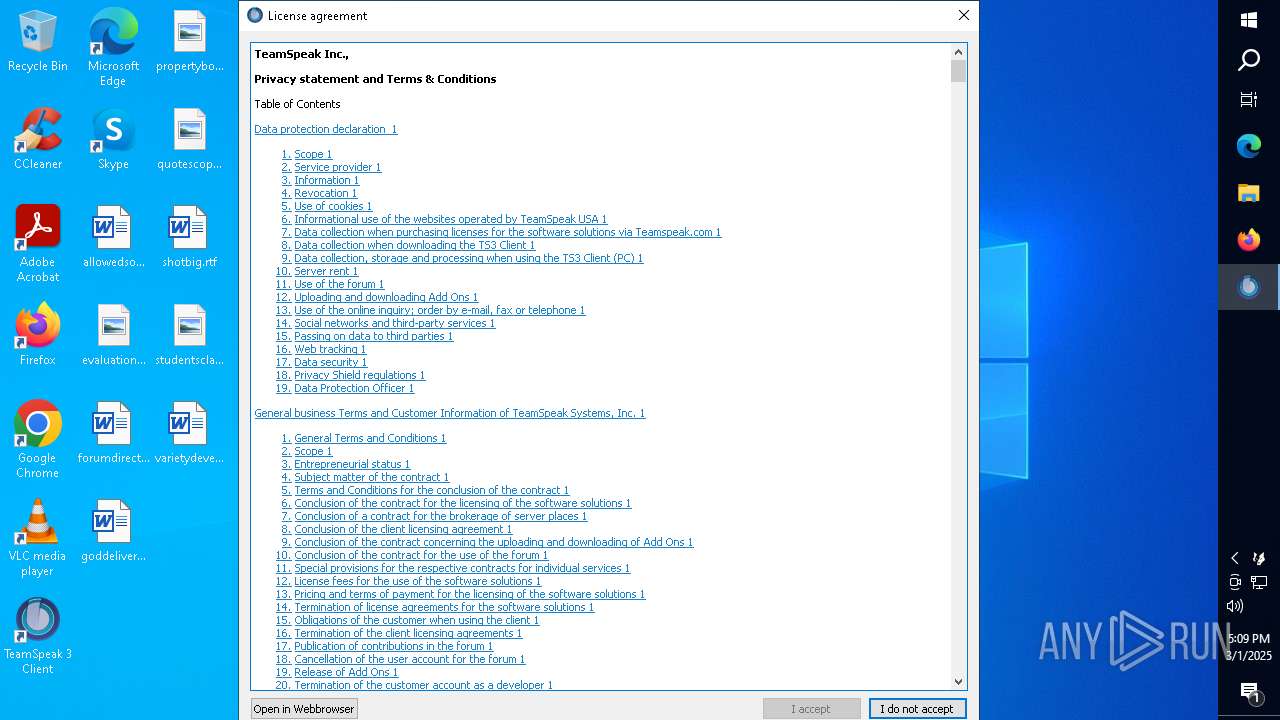
Task: Open CCleaner desktop shortcut
Action: click(38, 140)
